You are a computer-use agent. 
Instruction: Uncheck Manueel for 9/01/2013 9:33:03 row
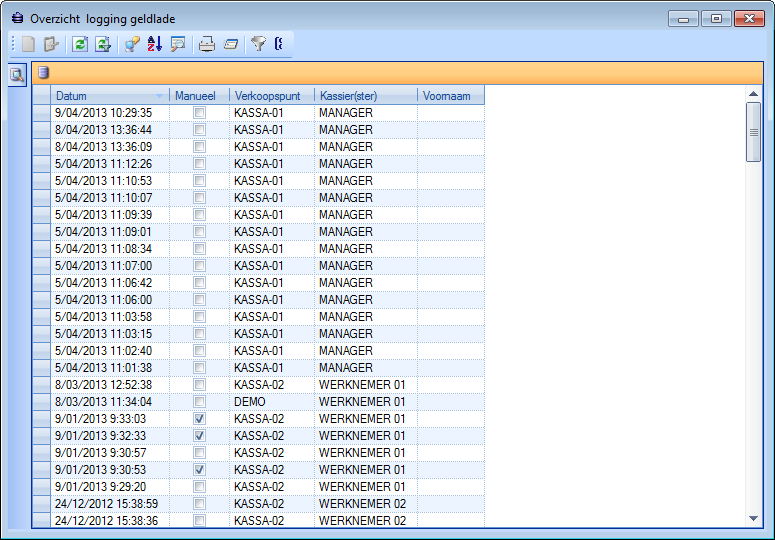[200, 419]
